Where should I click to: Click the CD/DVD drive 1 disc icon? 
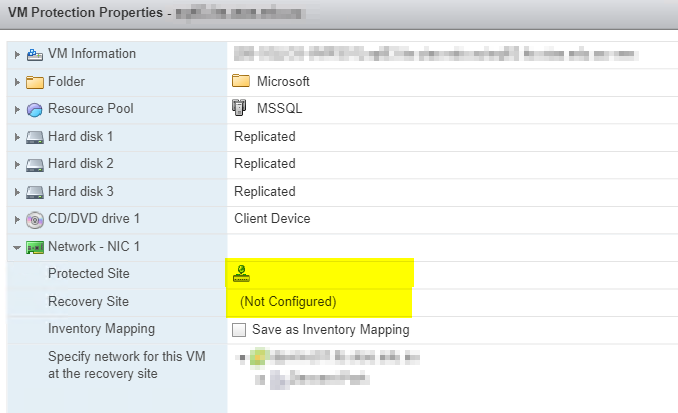(35, 220)
